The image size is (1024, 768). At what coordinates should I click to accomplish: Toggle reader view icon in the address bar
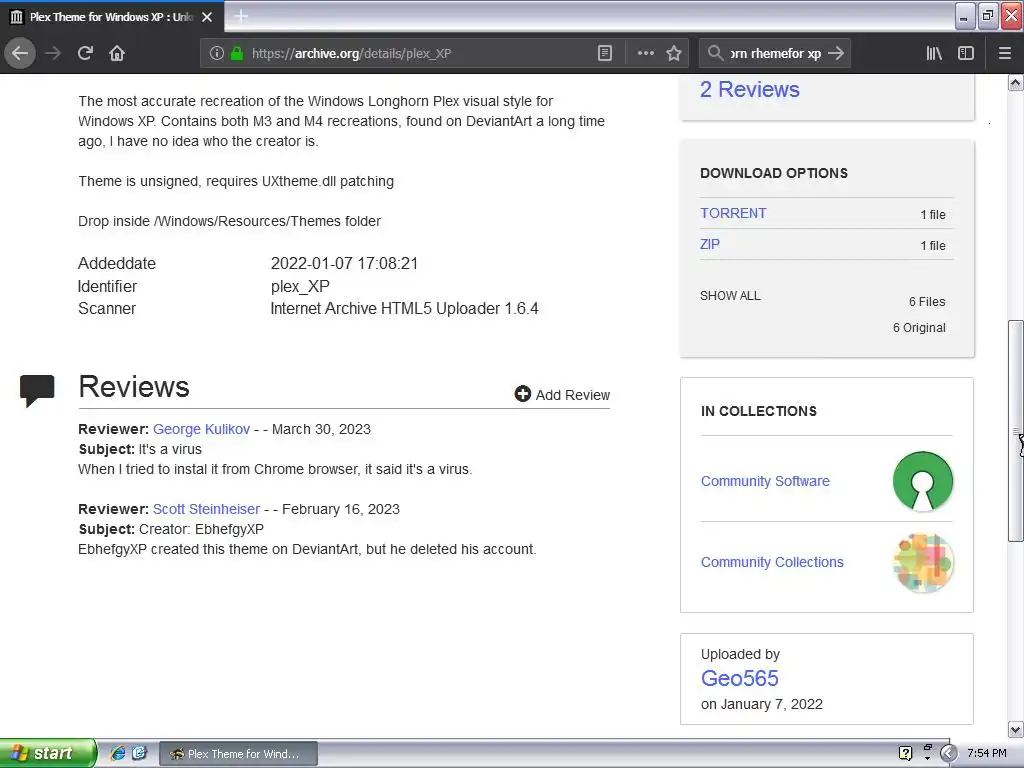[605, 54]
